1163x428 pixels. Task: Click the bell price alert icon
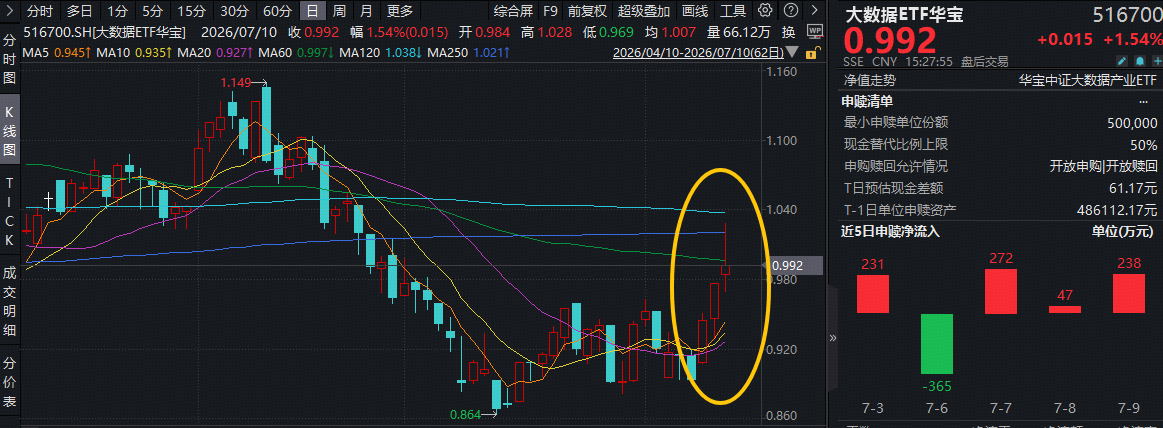[1139, 62]
